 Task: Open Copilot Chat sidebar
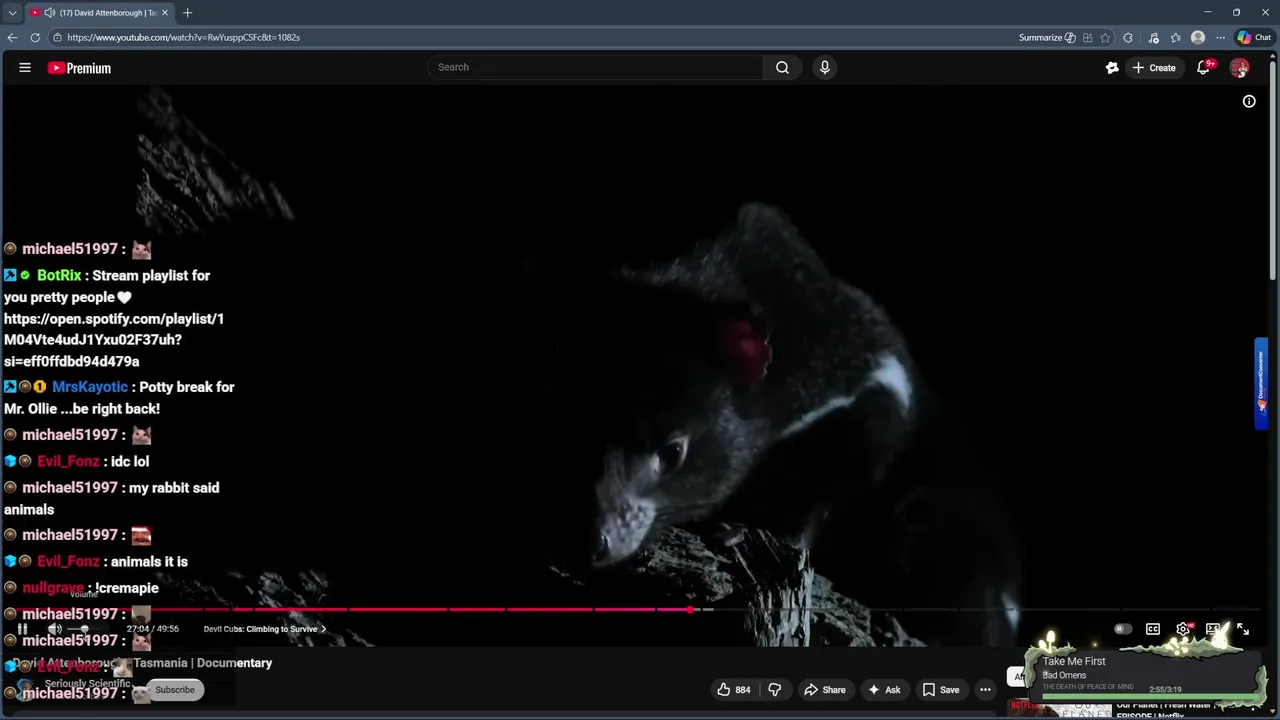point(1254,37)
